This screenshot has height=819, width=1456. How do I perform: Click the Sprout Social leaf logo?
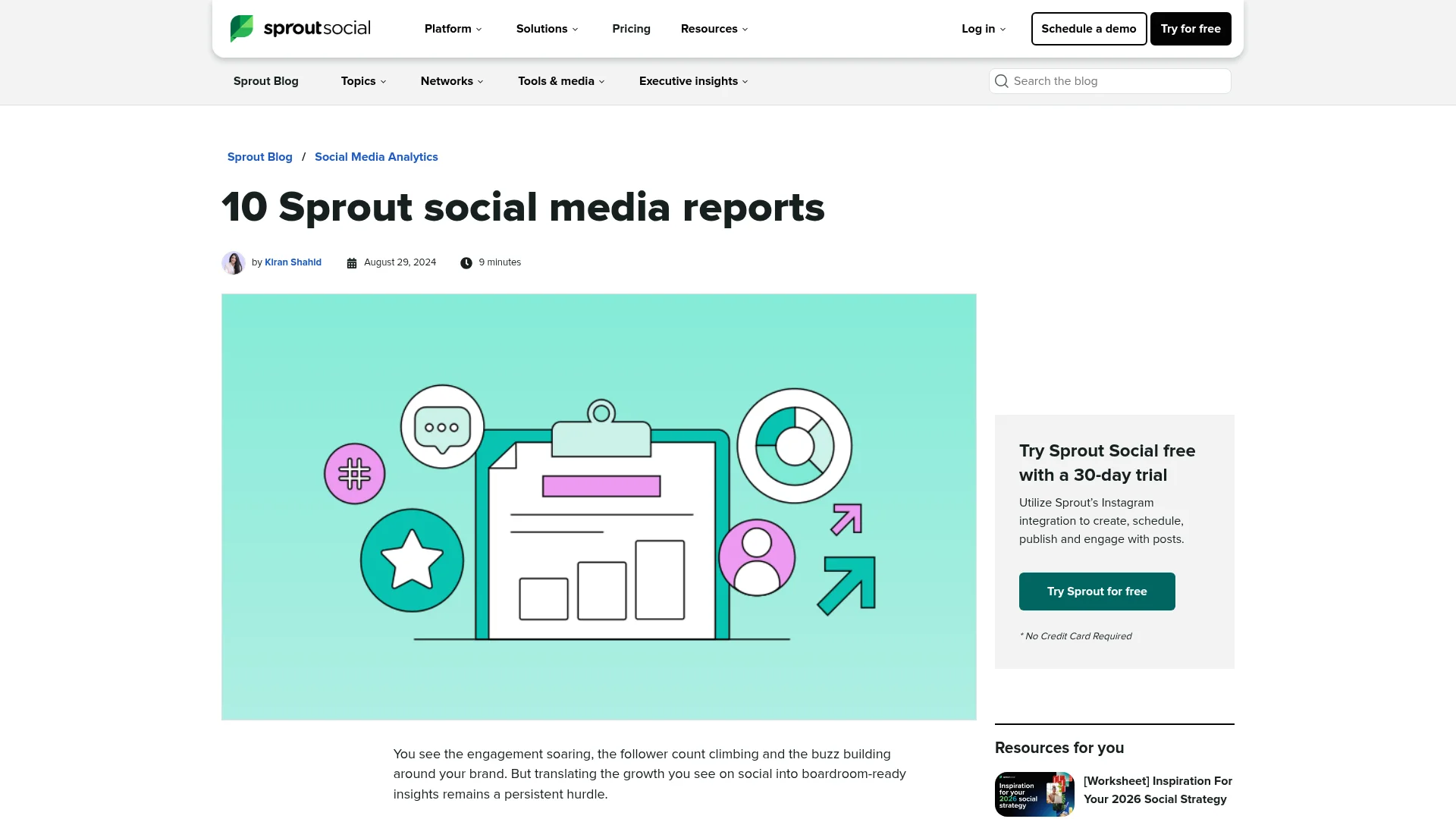[242, 29]
